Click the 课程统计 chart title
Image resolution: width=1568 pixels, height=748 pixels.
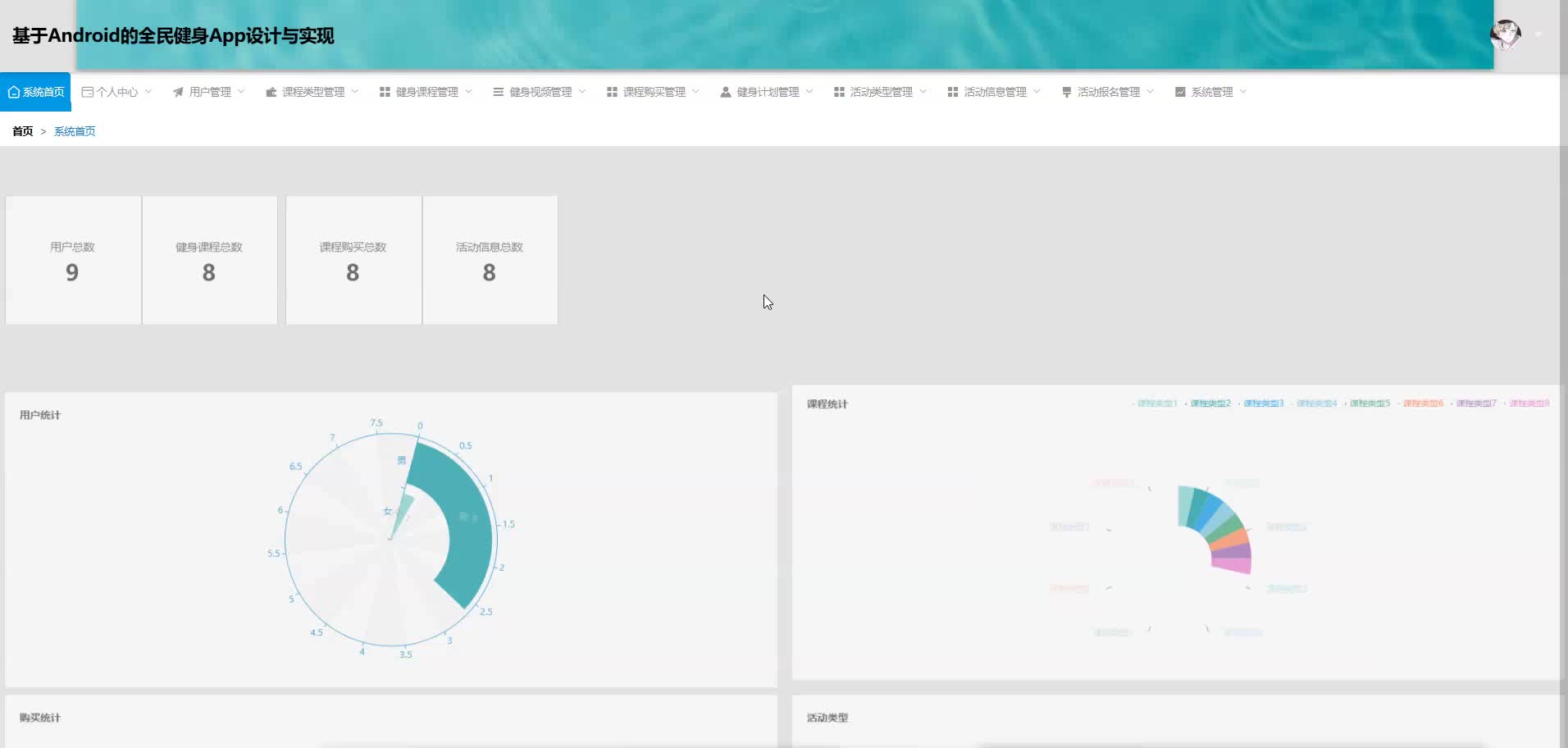[827, 404]
